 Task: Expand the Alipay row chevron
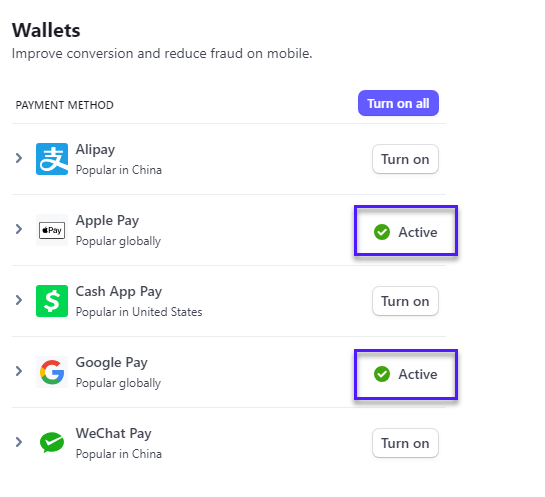(19, 158)
